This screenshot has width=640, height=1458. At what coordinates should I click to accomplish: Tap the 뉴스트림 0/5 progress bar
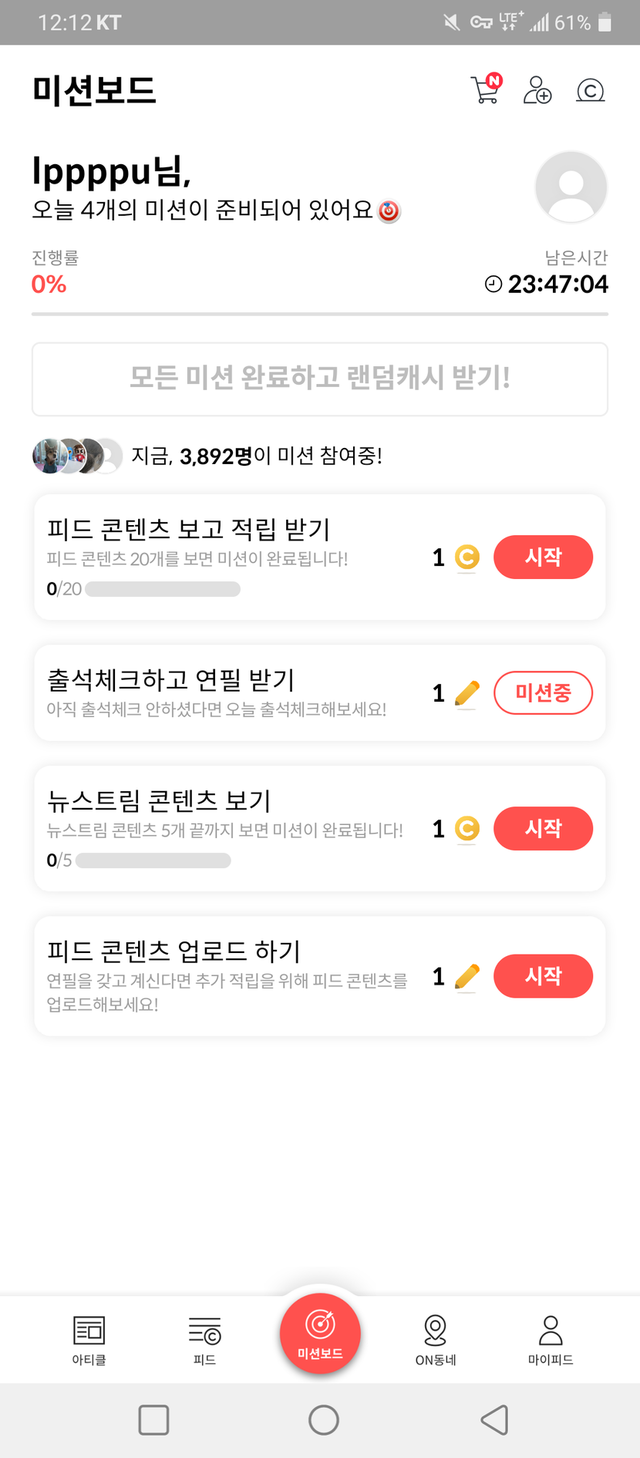pos(153,860)
